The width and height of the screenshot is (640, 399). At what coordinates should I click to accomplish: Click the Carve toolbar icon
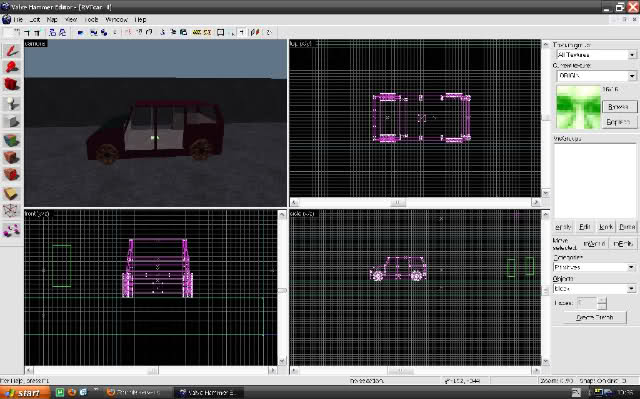pyautogui.click(x=80, y=33)
